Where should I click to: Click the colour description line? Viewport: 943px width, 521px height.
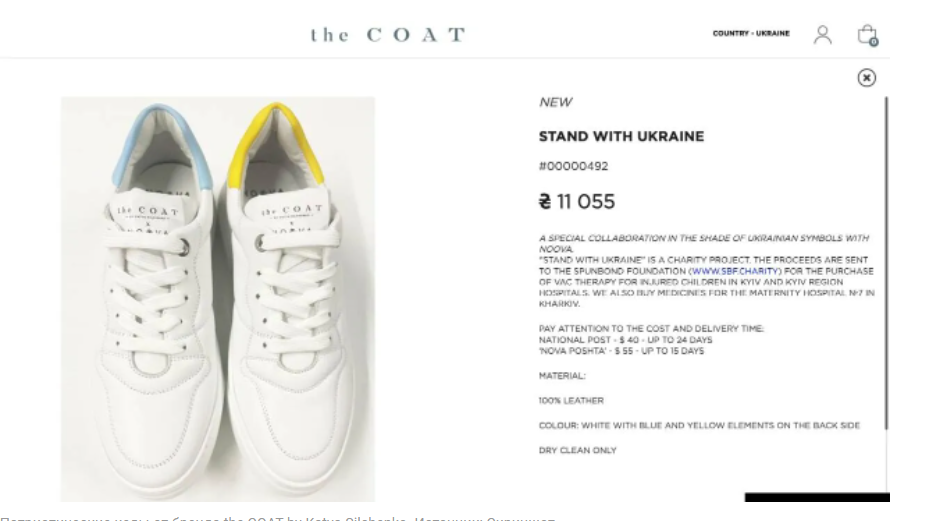click(x=698, y=425)
